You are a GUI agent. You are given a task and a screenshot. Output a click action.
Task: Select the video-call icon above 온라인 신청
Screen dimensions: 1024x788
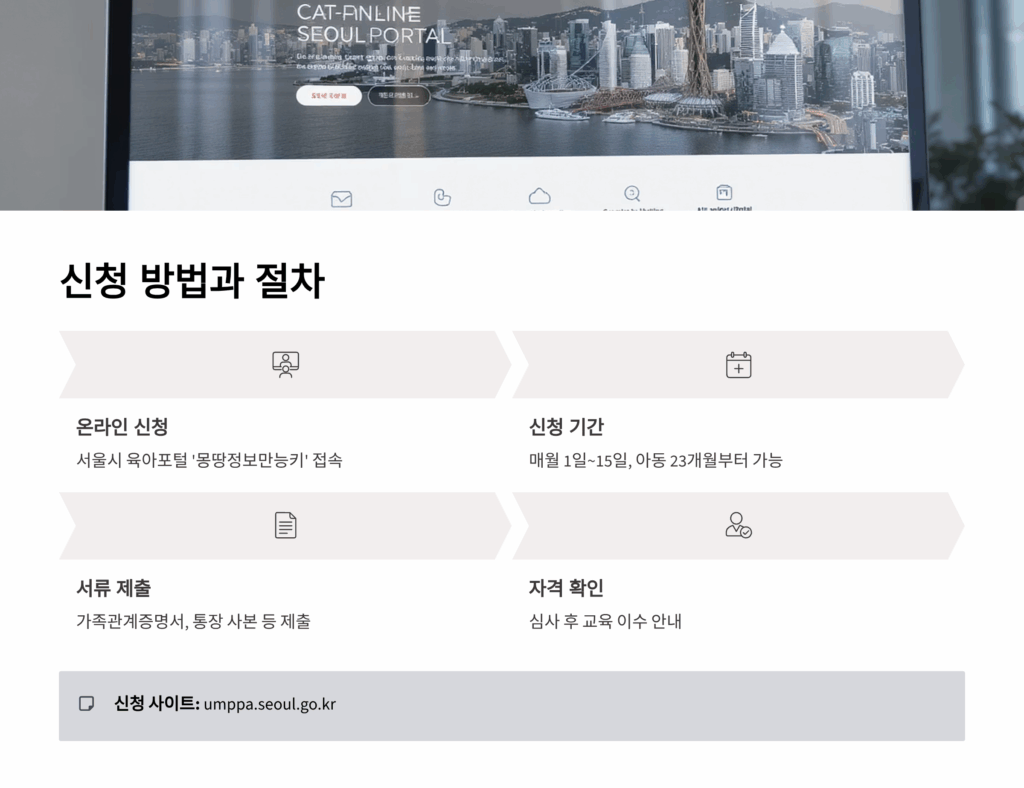pyautogui.click(x=286, y=364)
